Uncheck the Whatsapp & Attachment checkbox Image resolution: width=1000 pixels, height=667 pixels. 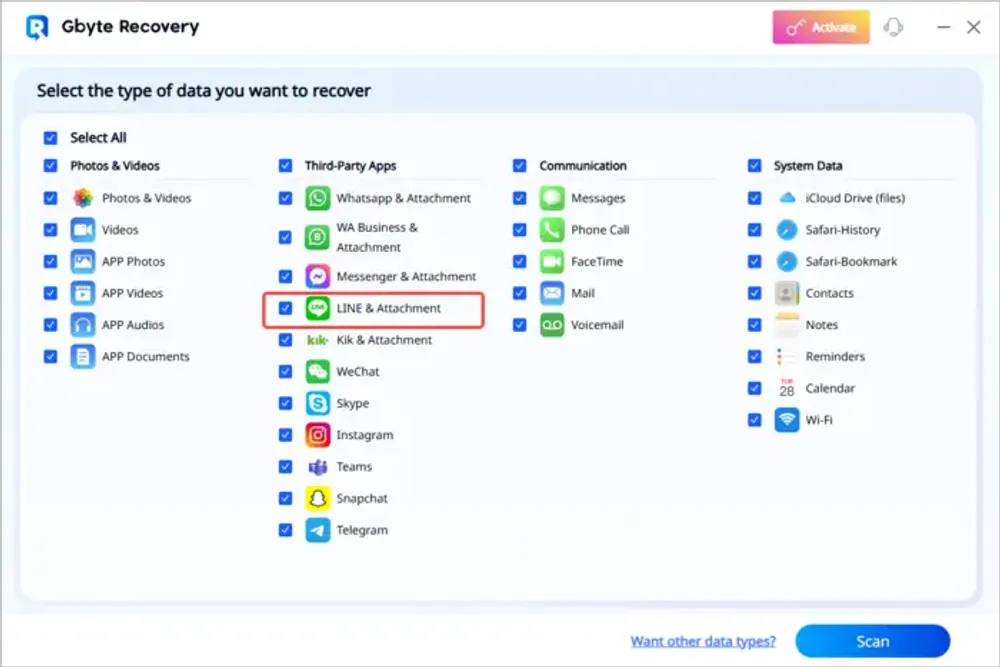pos(285,198)
